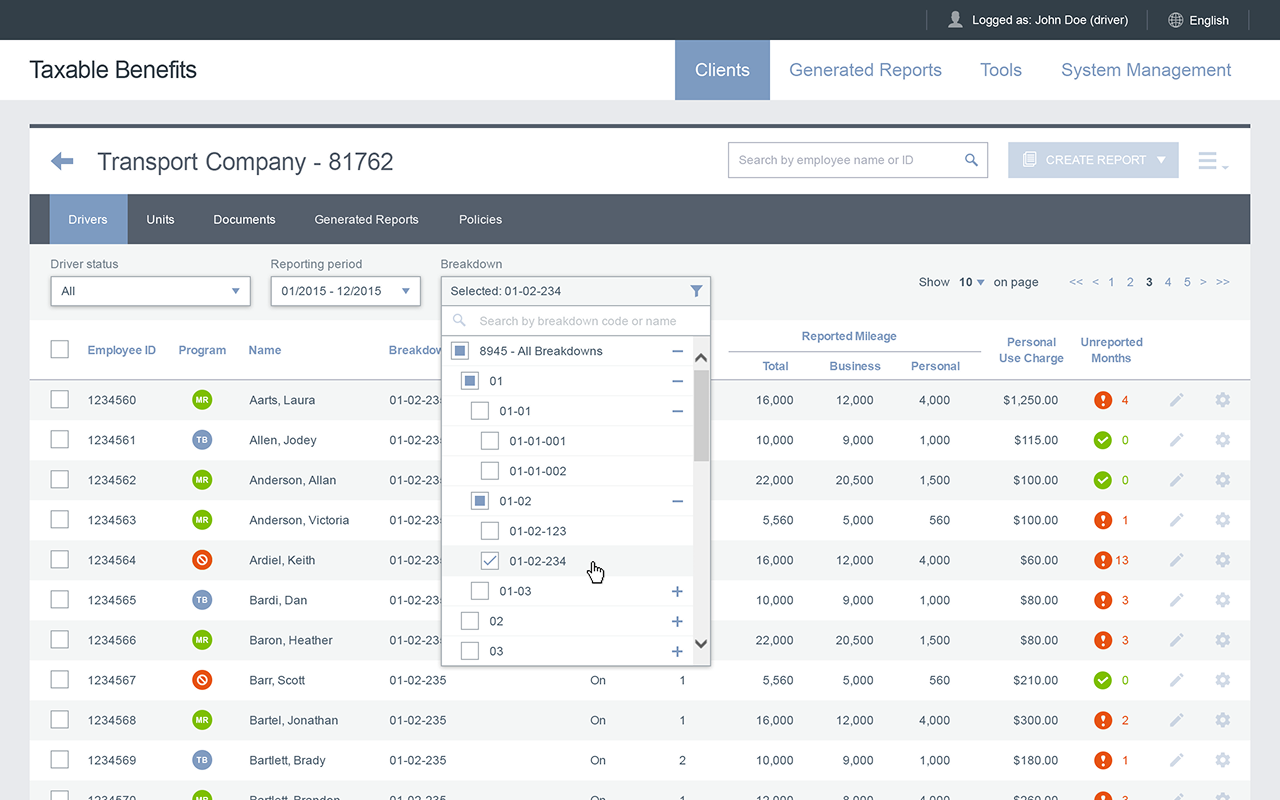The width and height of the screenshot is (1280, 800).
Task: Switch to the Units tab
Action: coord(160,219)
